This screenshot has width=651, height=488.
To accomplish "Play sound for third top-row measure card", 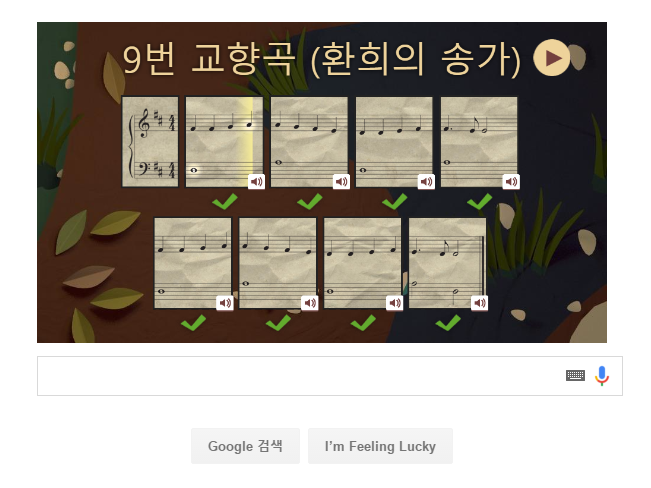I will point(426,181).
